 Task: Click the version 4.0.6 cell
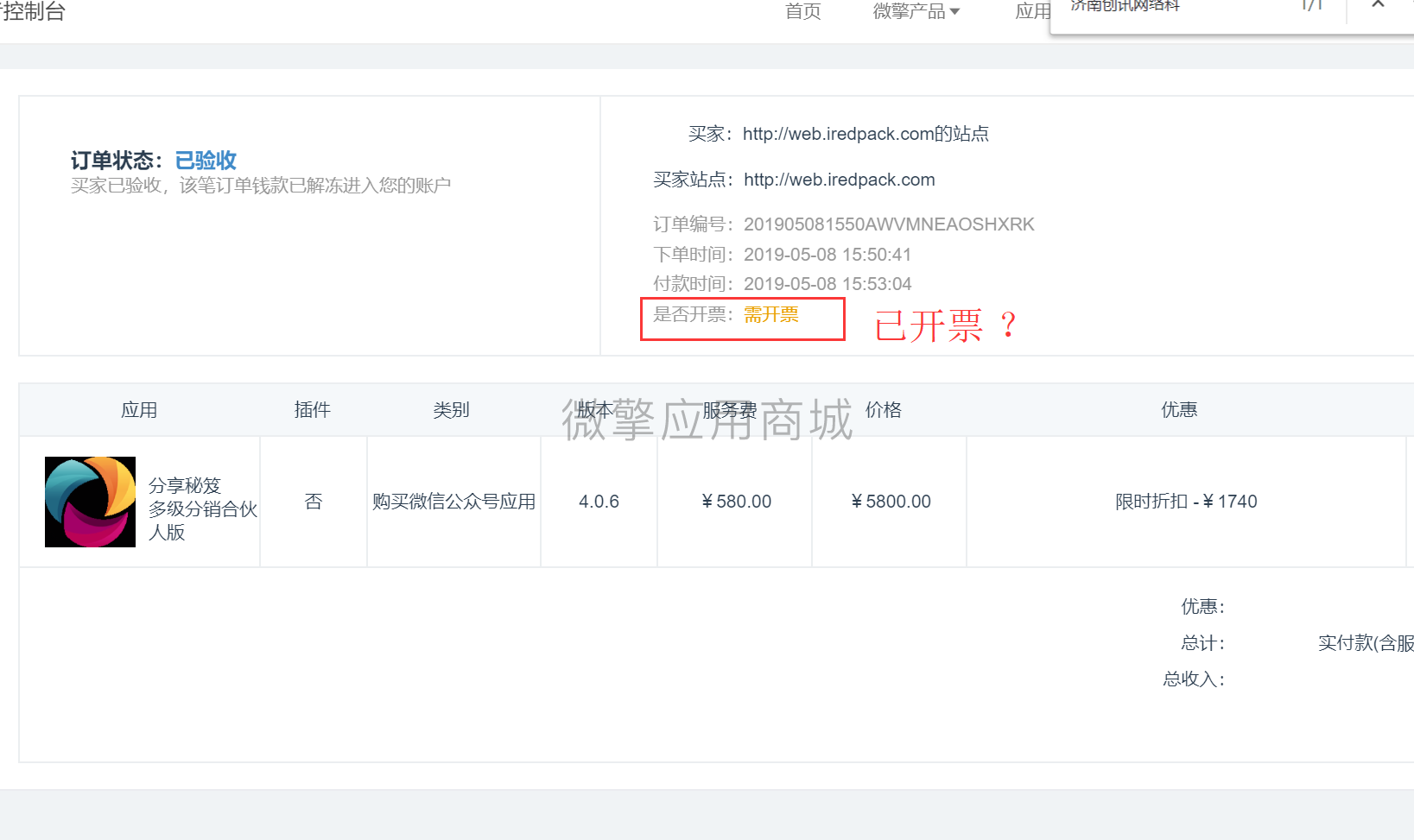(x=599, y=502)
